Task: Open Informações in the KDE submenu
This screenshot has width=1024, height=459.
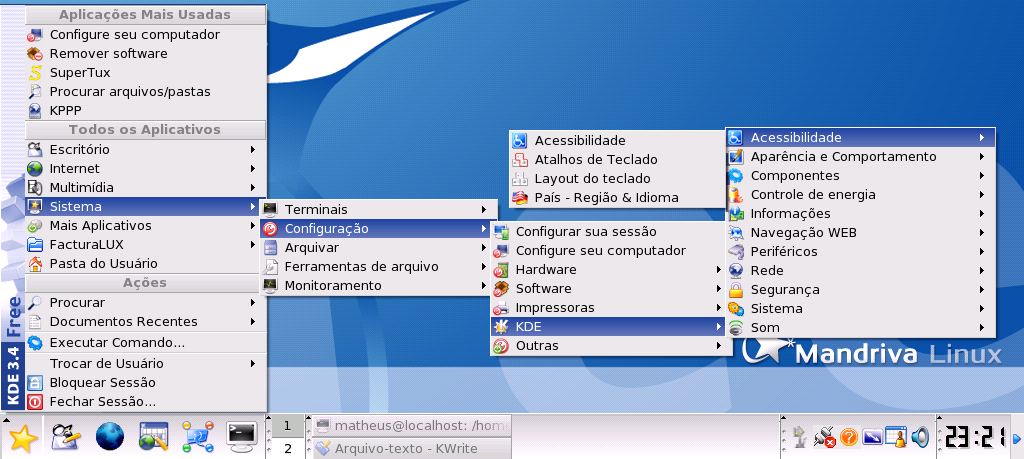Action: (x=861, y=214)
